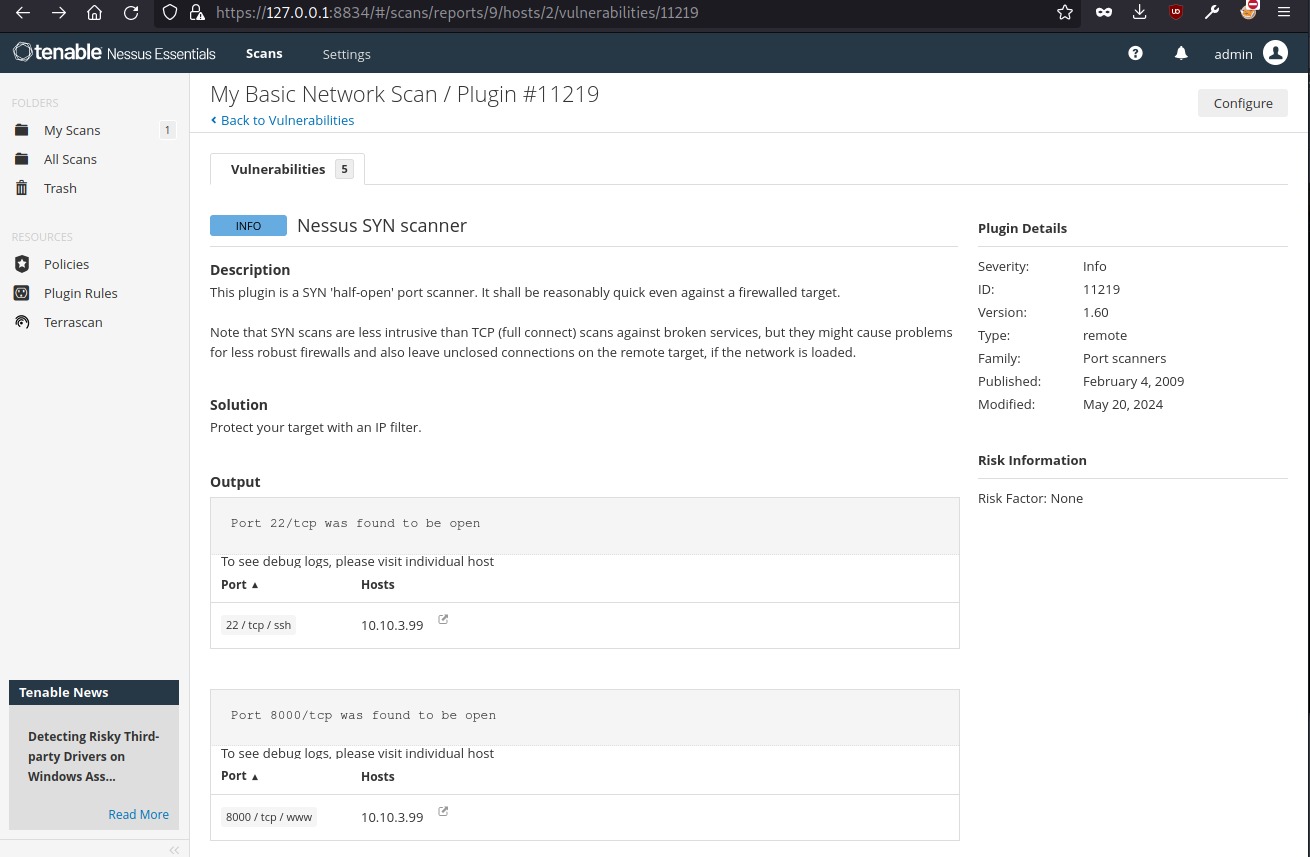Open the admin user avatar menu
Screen dimensions: 1310x857
click(1275, 54)
